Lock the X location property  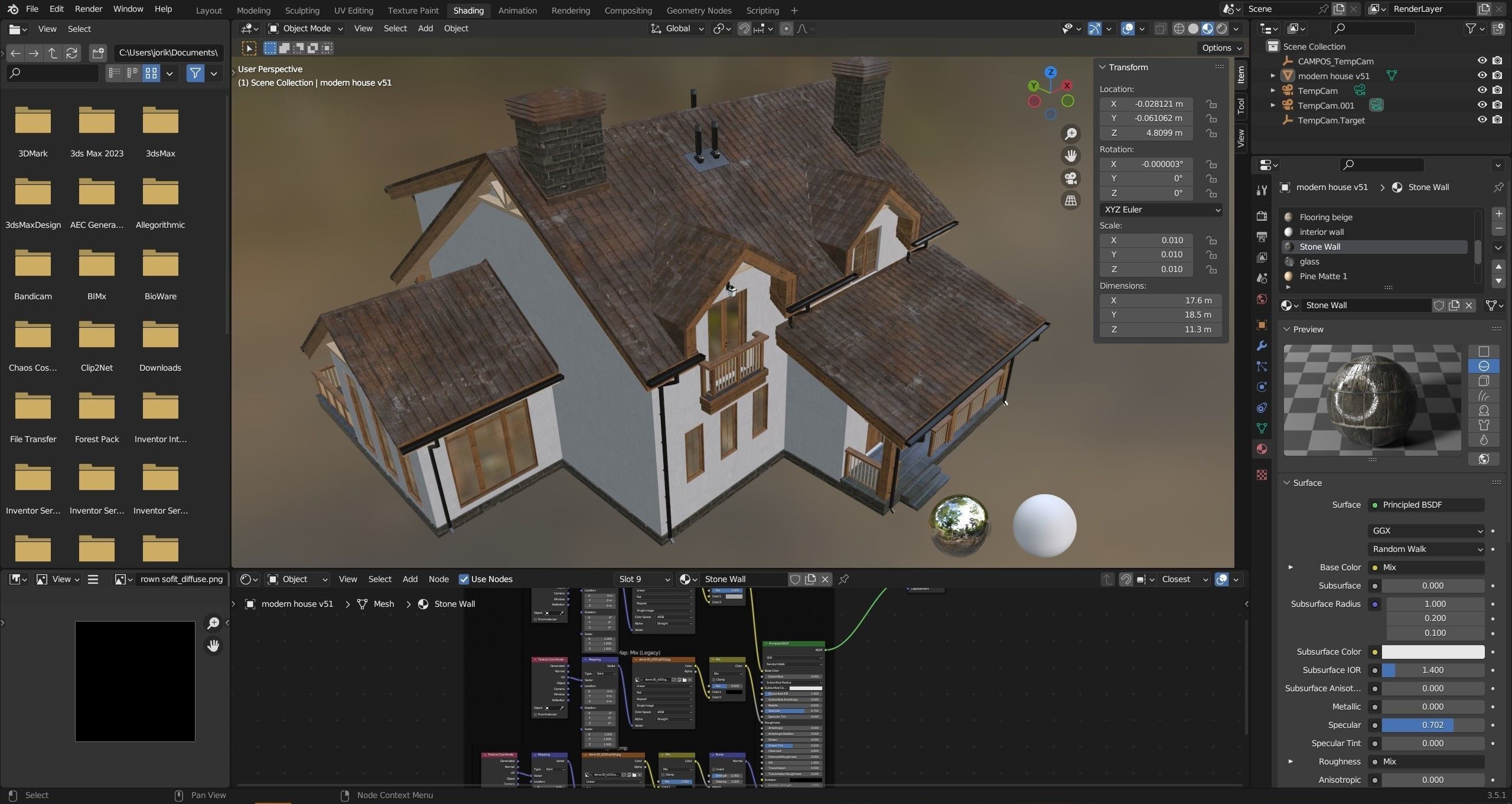[1211, 104]
